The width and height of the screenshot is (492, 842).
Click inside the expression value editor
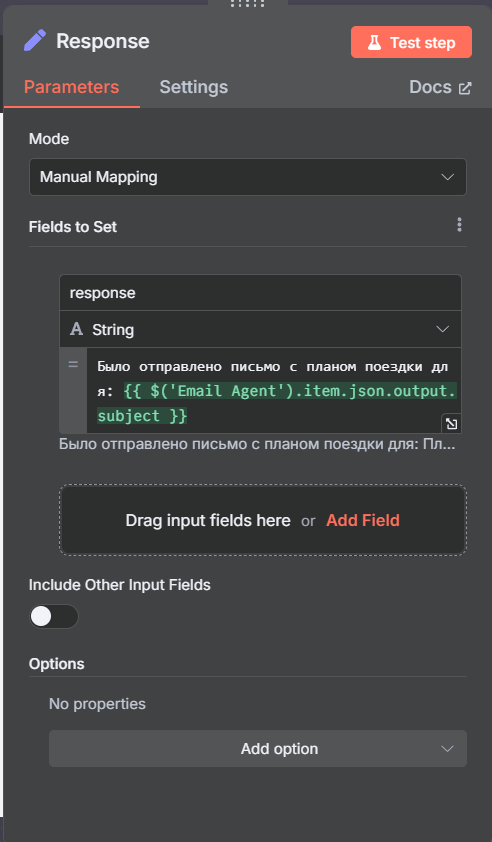(274, 390)
